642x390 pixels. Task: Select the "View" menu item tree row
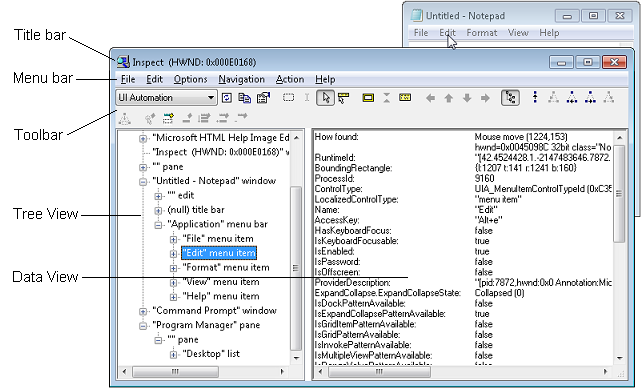(x=221, y=282)
